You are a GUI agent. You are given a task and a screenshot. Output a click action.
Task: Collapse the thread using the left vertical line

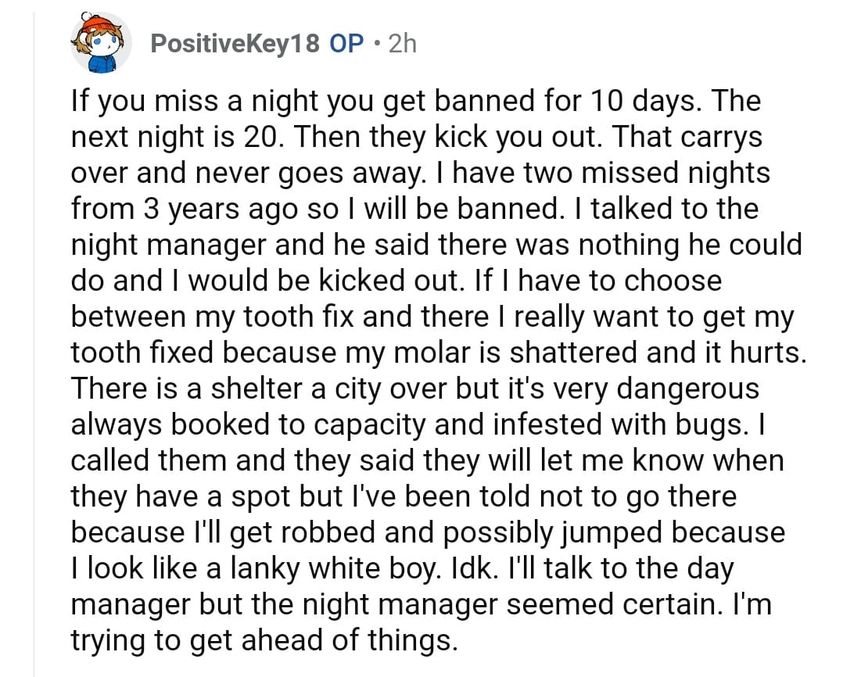tap(34, 344)
